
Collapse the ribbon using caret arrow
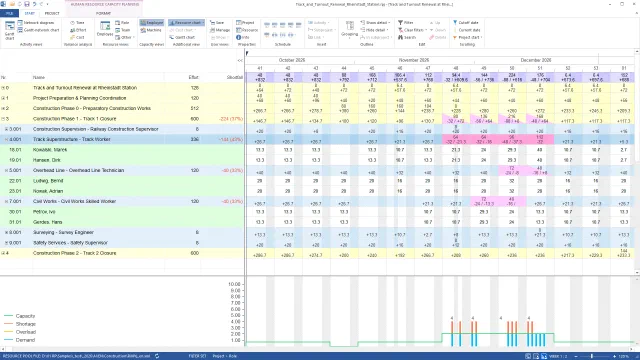coord(636,13)
